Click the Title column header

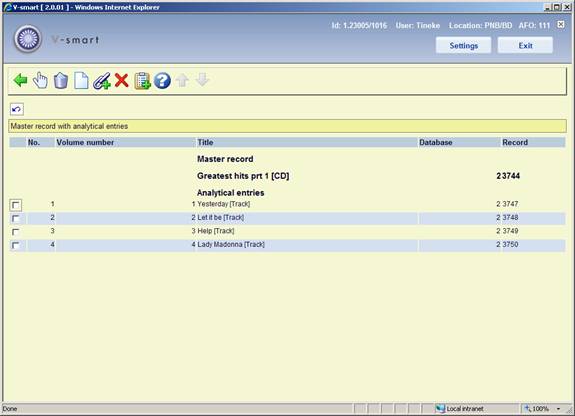click(205, 142)
